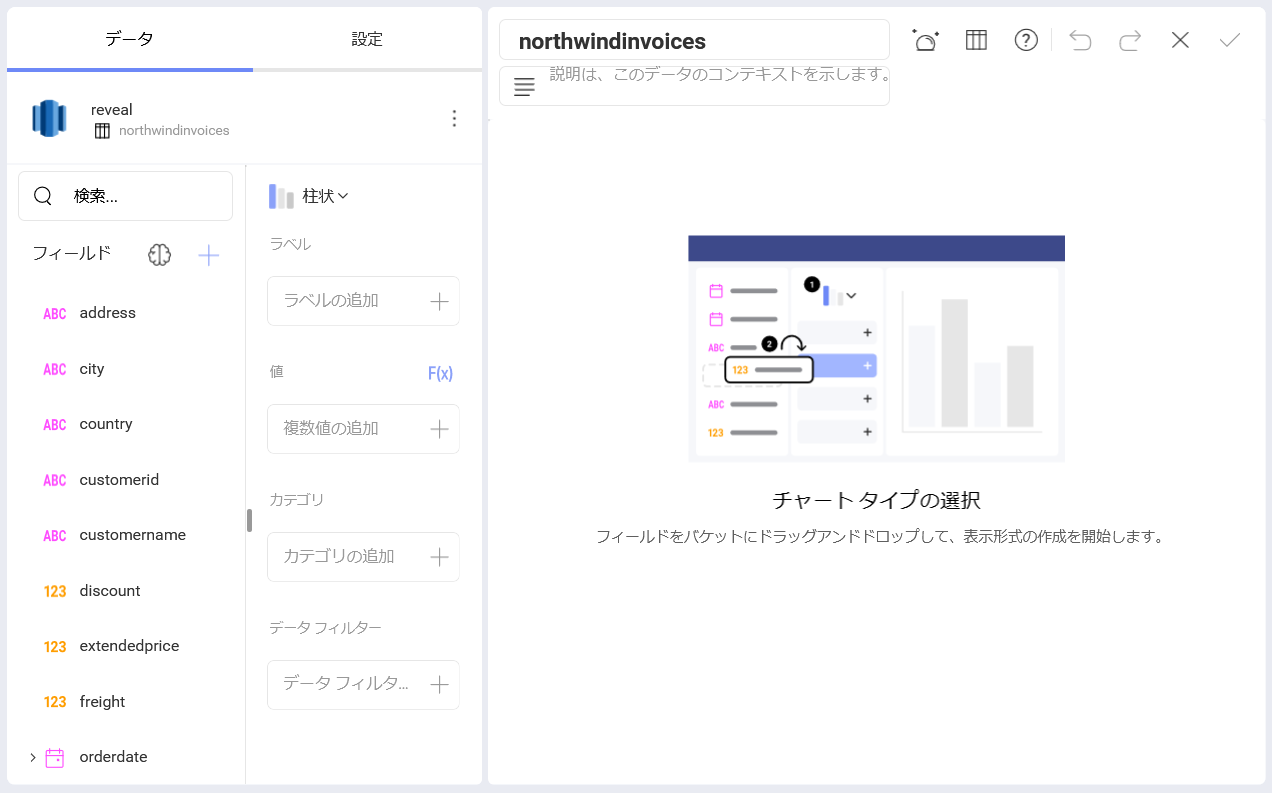Open the machine learning brain icon

pos(160,255)
